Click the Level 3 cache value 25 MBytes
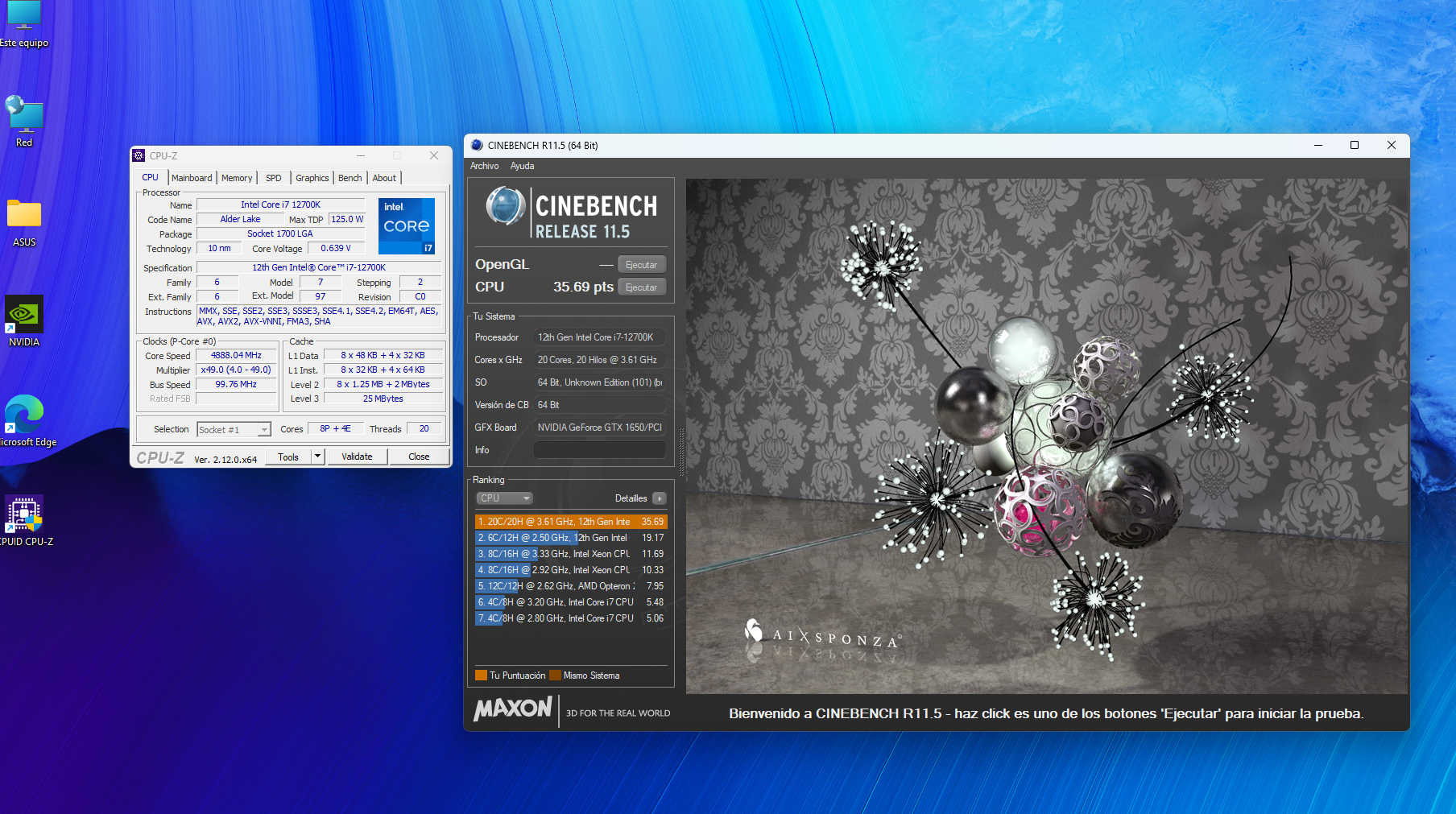1456x814 pixels. (383, 399)
